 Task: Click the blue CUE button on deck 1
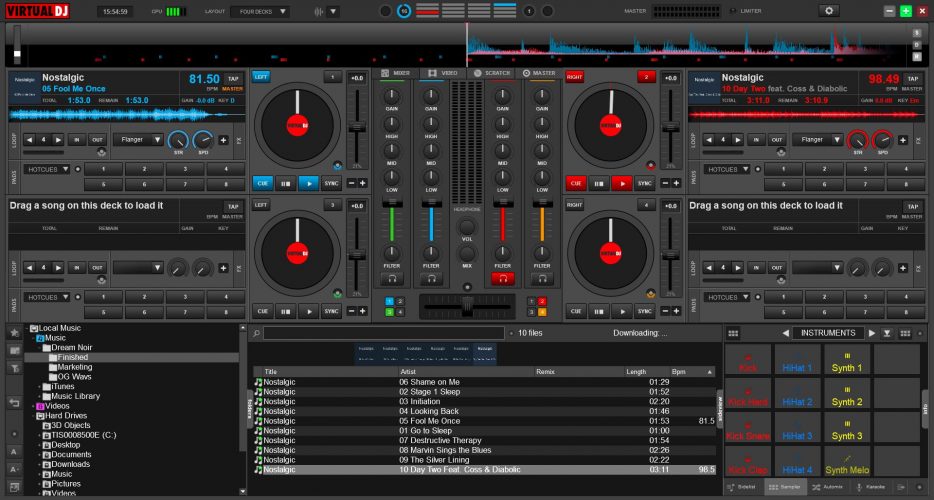[x=262, y=184]
